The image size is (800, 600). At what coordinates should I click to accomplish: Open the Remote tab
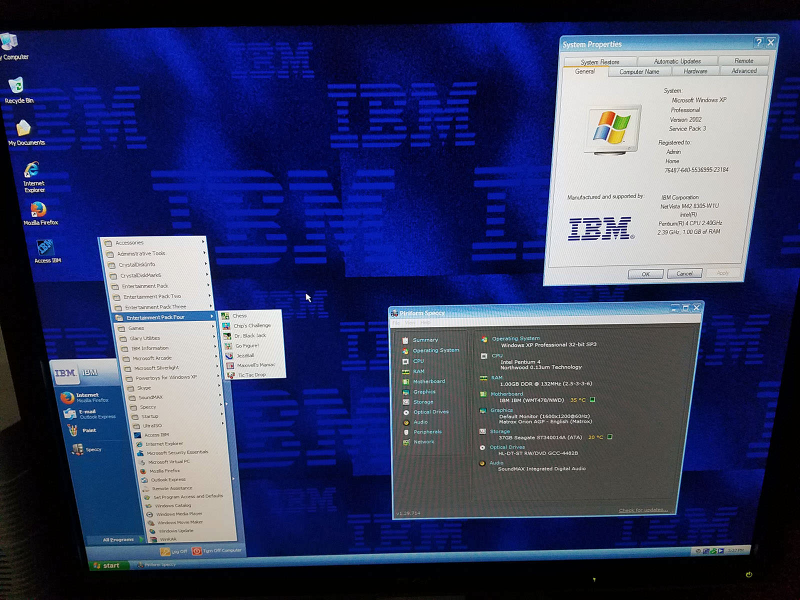coord(743,61)
